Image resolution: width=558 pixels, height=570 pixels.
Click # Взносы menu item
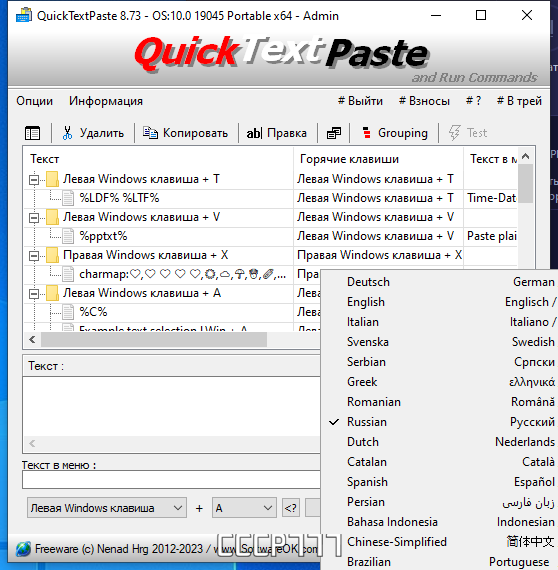pos(424,101)
